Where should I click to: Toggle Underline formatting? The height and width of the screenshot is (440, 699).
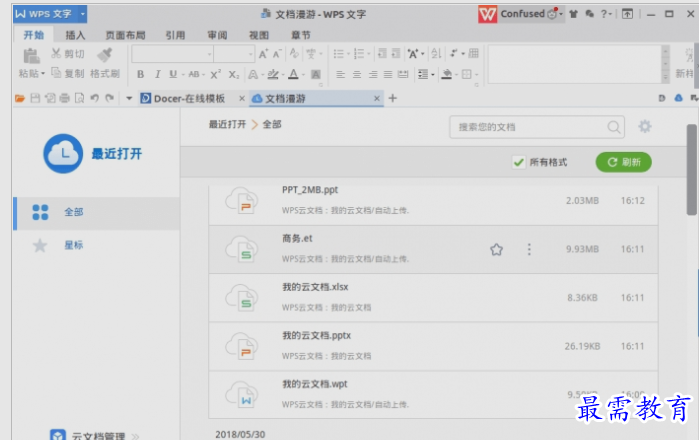[x=173, y=74]
